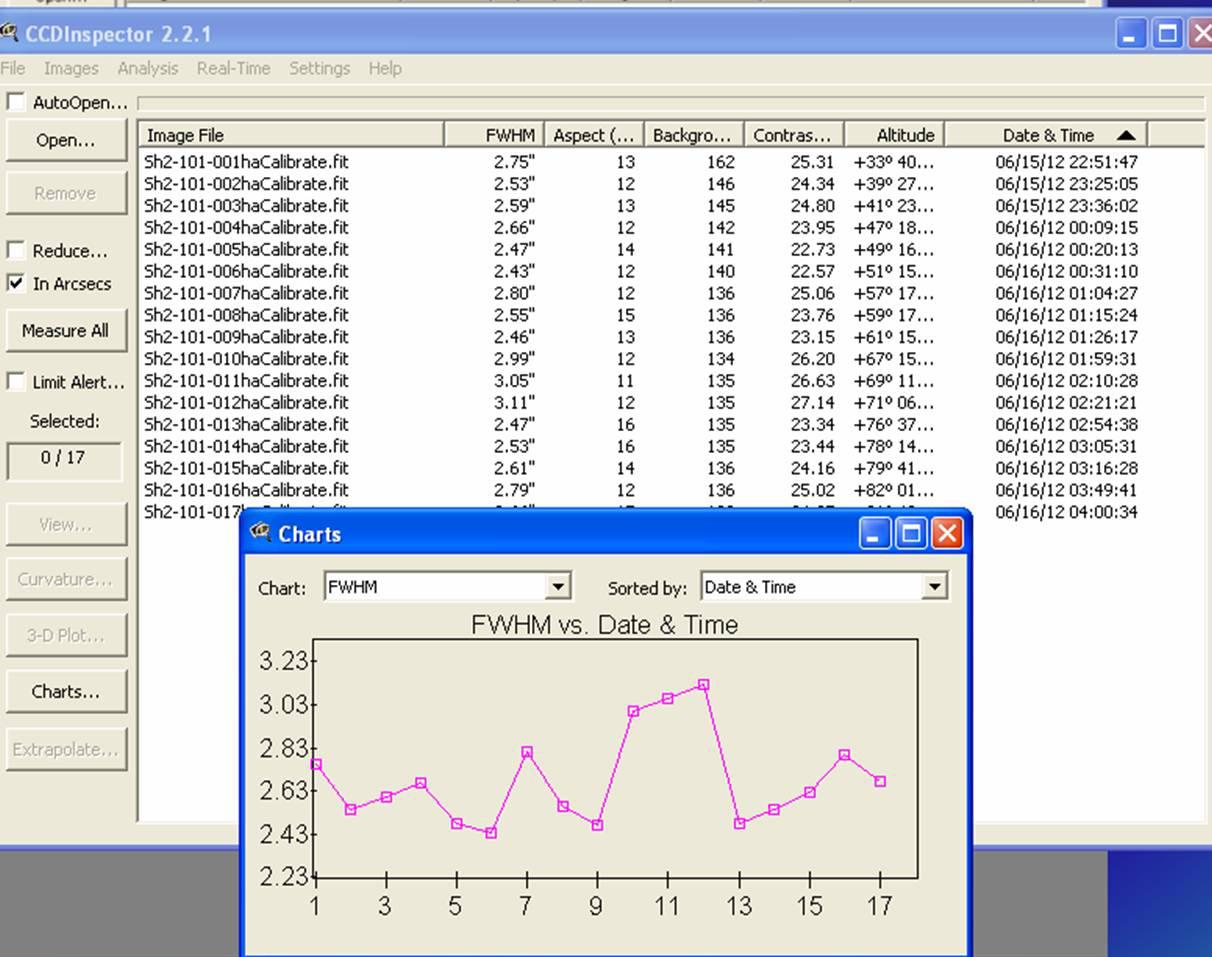
Task: Click the 06/15/12 22:51:47 date cell
Action: click(1066, 162)
